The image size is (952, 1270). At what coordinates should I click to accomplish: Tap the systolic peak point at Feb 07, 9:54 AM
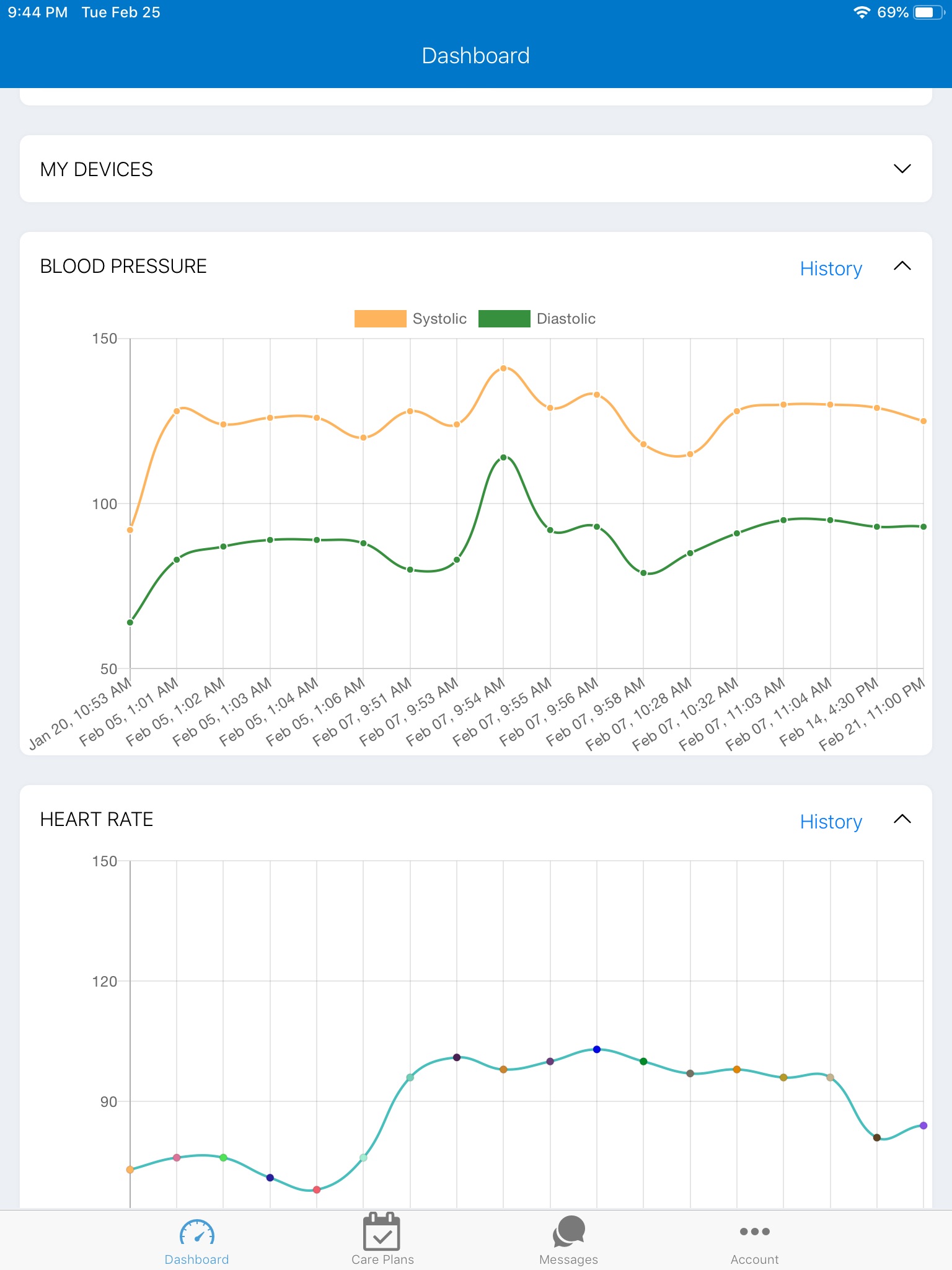pyautogui.click(x=503, y=368)
